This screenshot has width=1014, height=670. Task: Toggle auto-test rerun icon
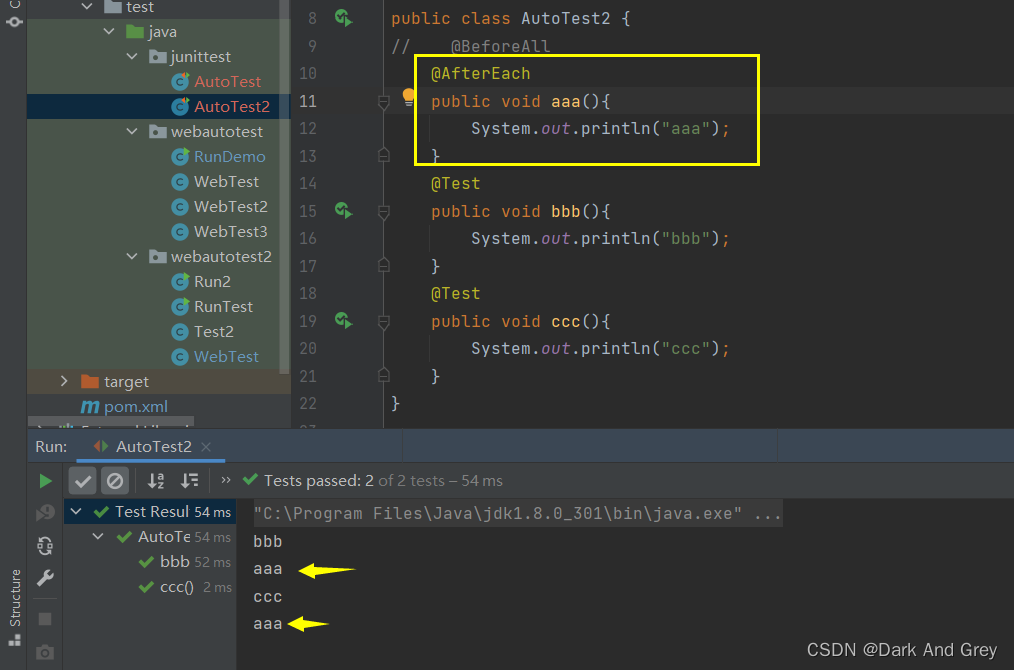click(45, 546)
